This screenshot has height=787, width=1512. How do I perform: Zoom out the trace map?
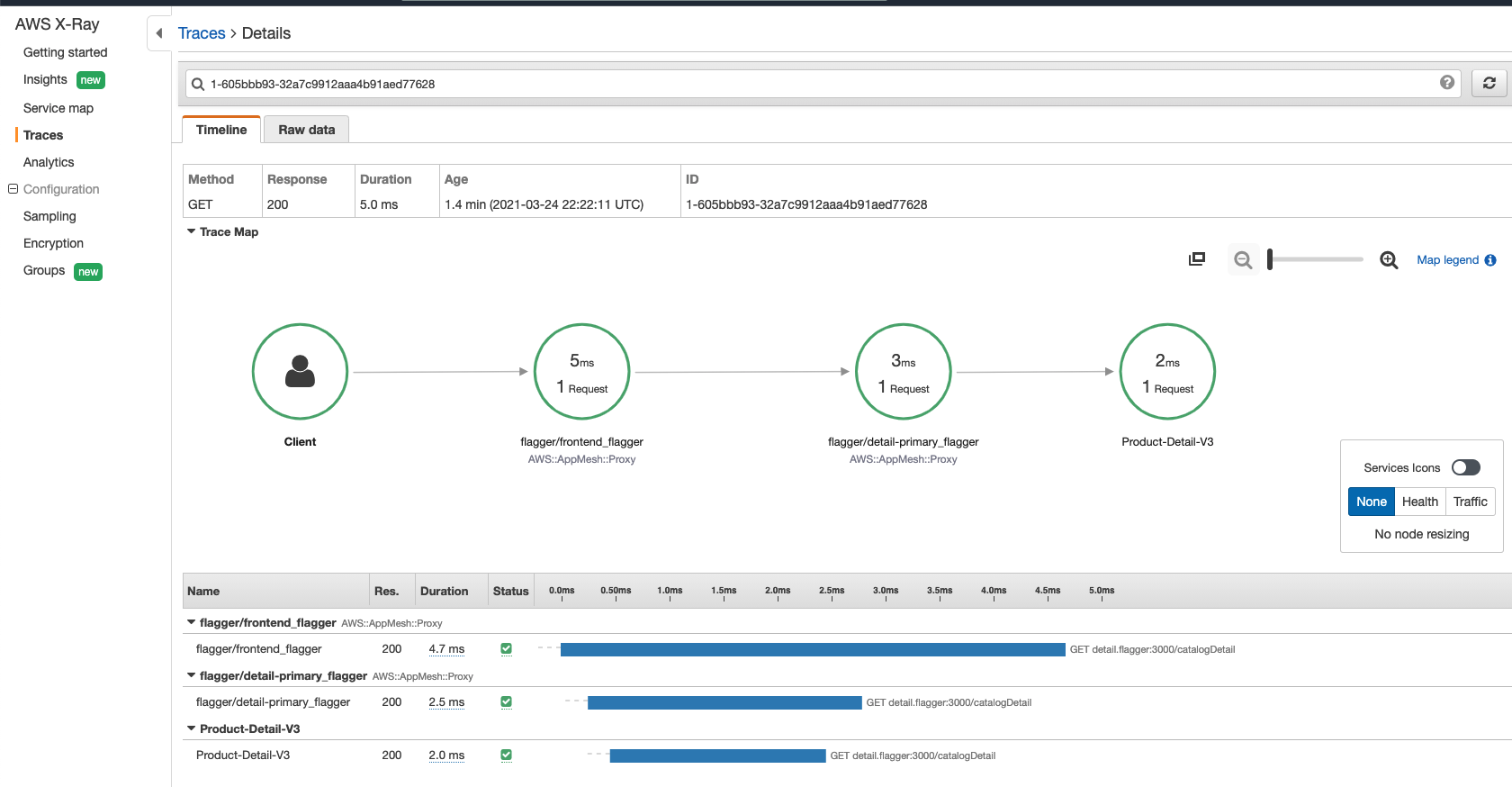tap(1243, 260)
